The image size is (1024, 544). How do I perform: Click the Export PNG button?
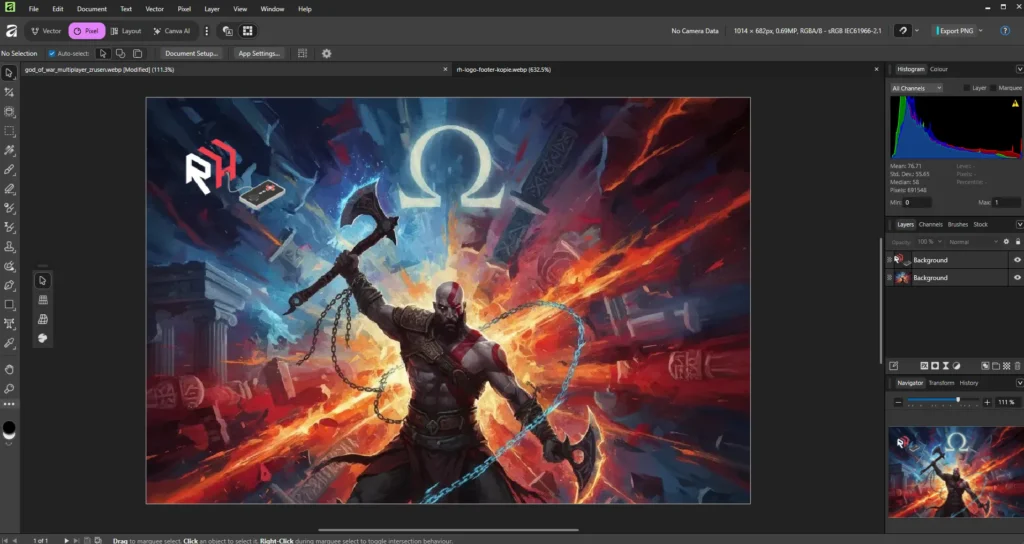tap(955, 31)
